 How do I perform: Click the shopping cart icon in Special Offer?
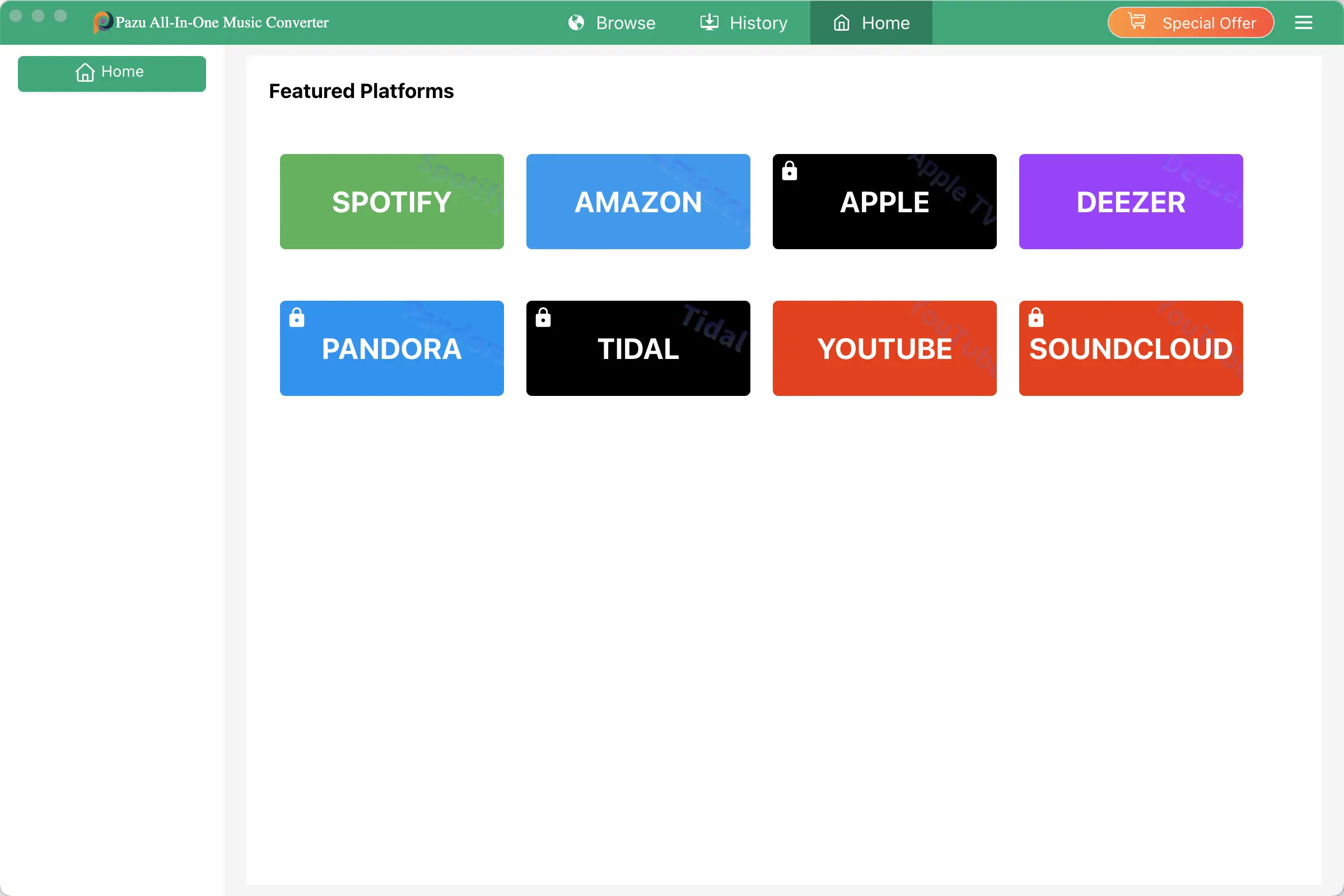tap(1137, 21)
